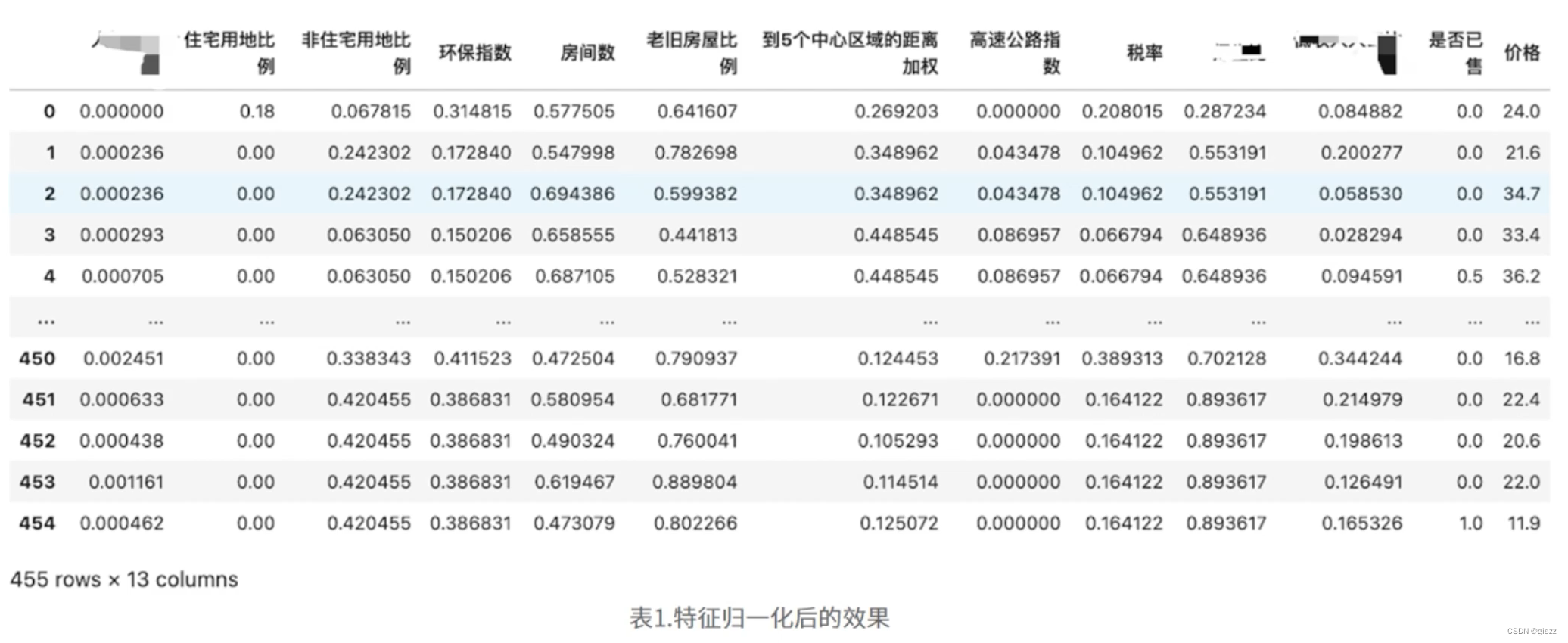Select price value 11.9
Screen dimensions: 1568x643
point(1524,523)
